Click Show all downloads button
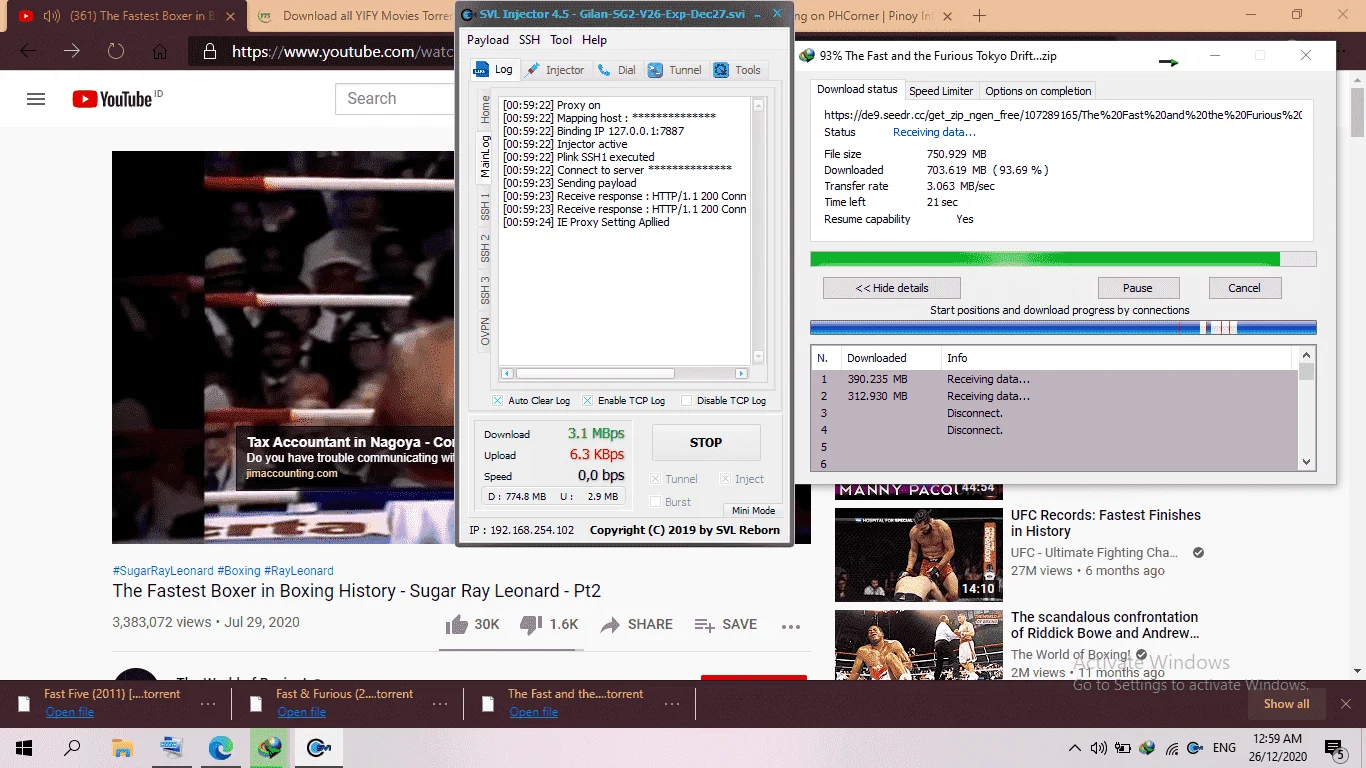1366x768 pixels. pos(1286,704)
